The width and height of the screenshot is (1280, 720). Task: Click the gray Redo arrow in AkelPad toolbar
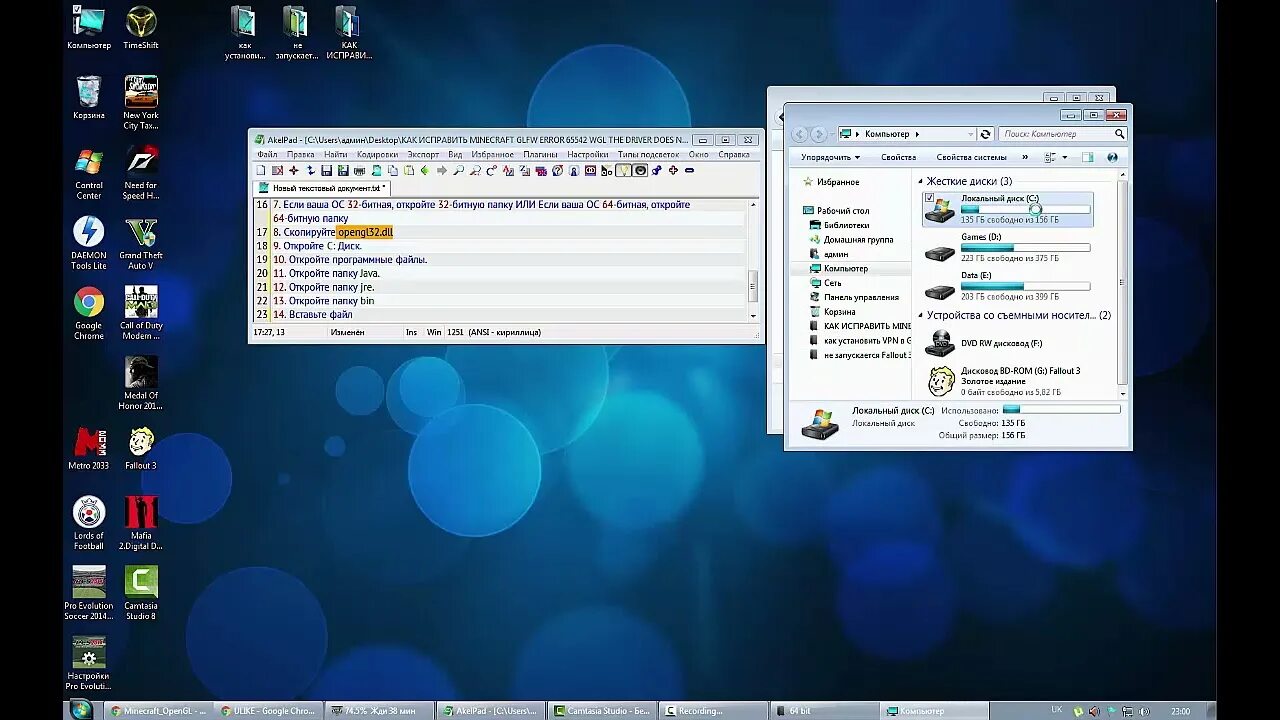click(442, 170)
